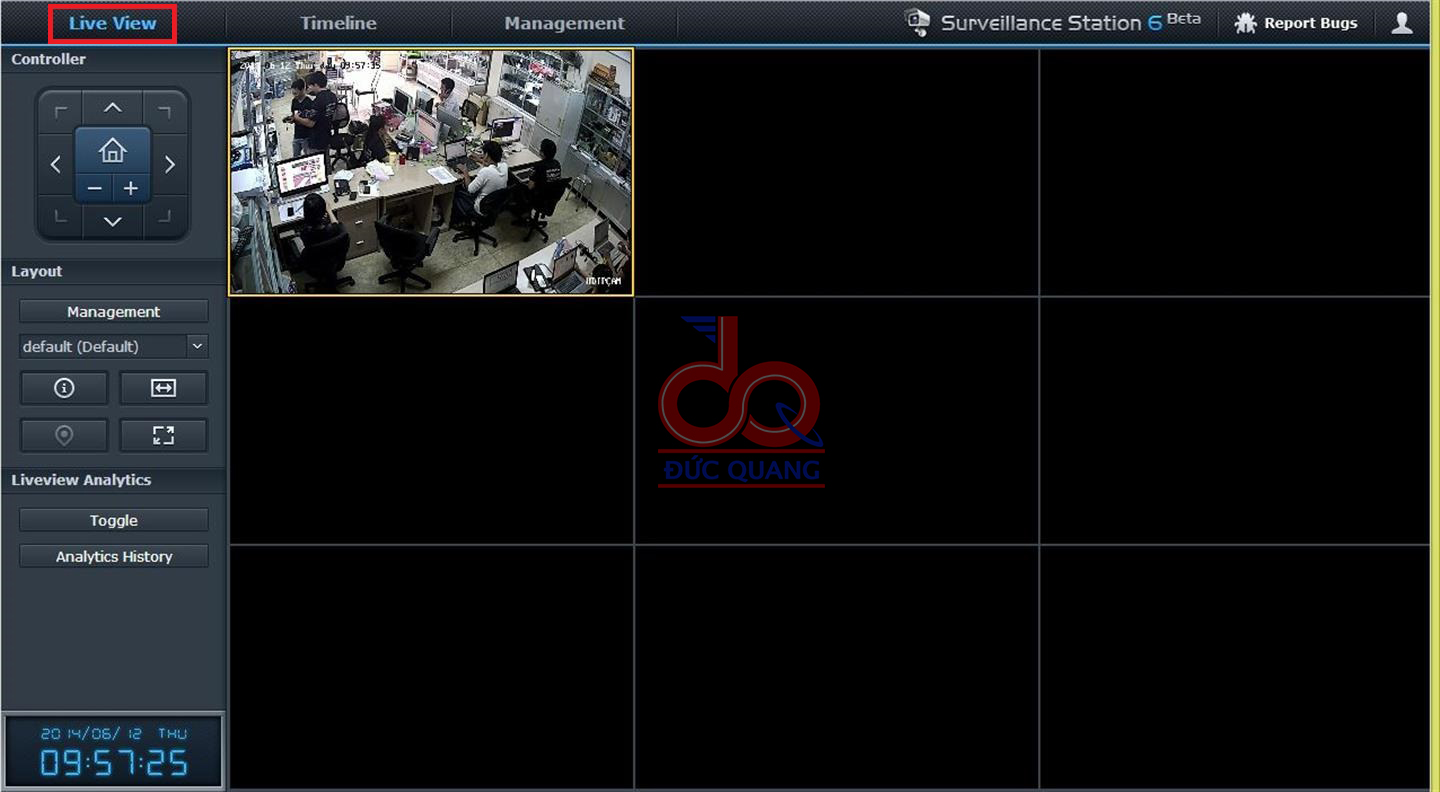Pan camera down with PTZ arrow
Viewport: 1440px width, 792px height.
pos(113,221)
